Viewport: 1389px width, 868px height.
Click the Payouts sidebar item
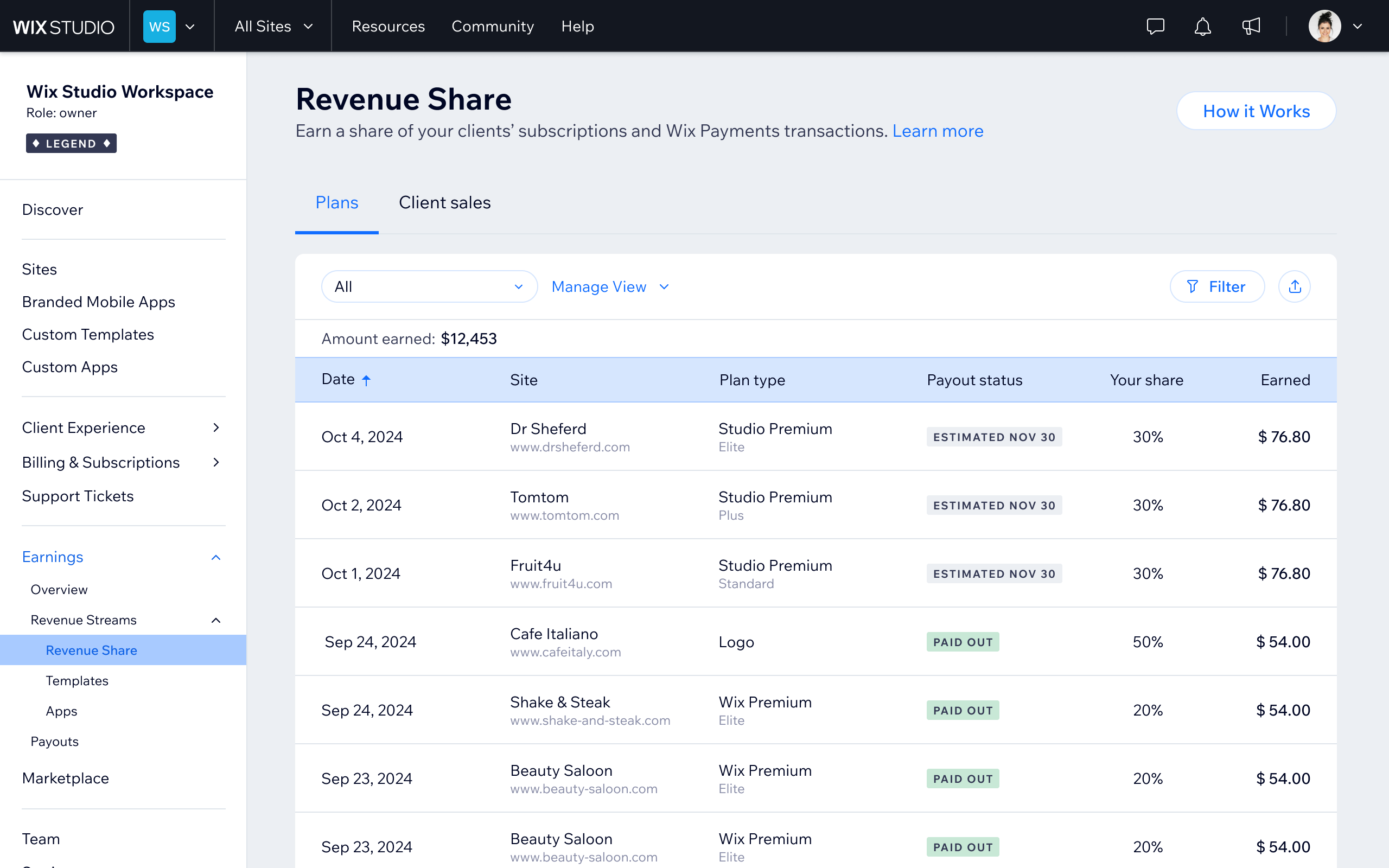click(x=54, y=741)
